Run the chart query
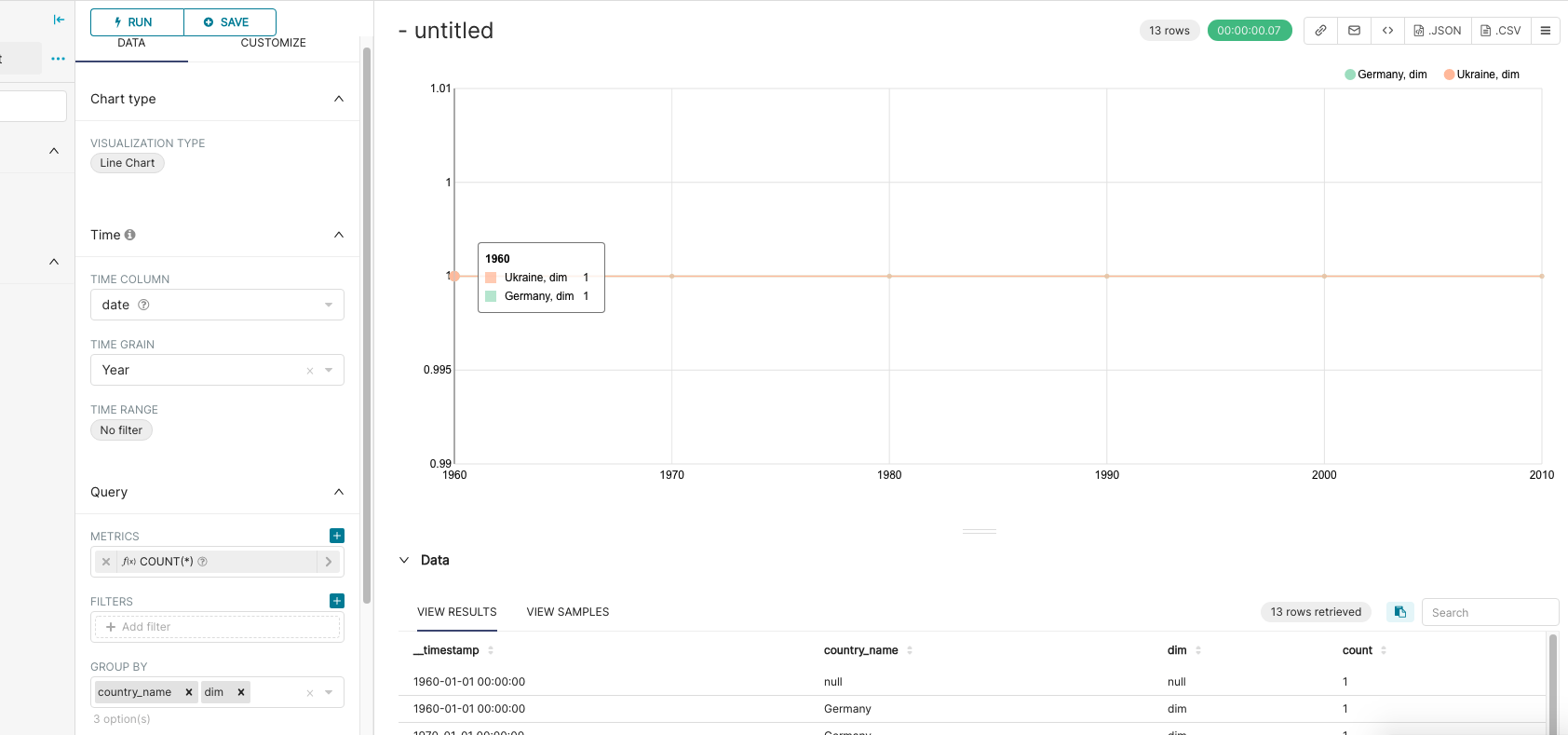Image resolution: width=1568 pixels, height=735 pixels. click(x=136, y=21)
